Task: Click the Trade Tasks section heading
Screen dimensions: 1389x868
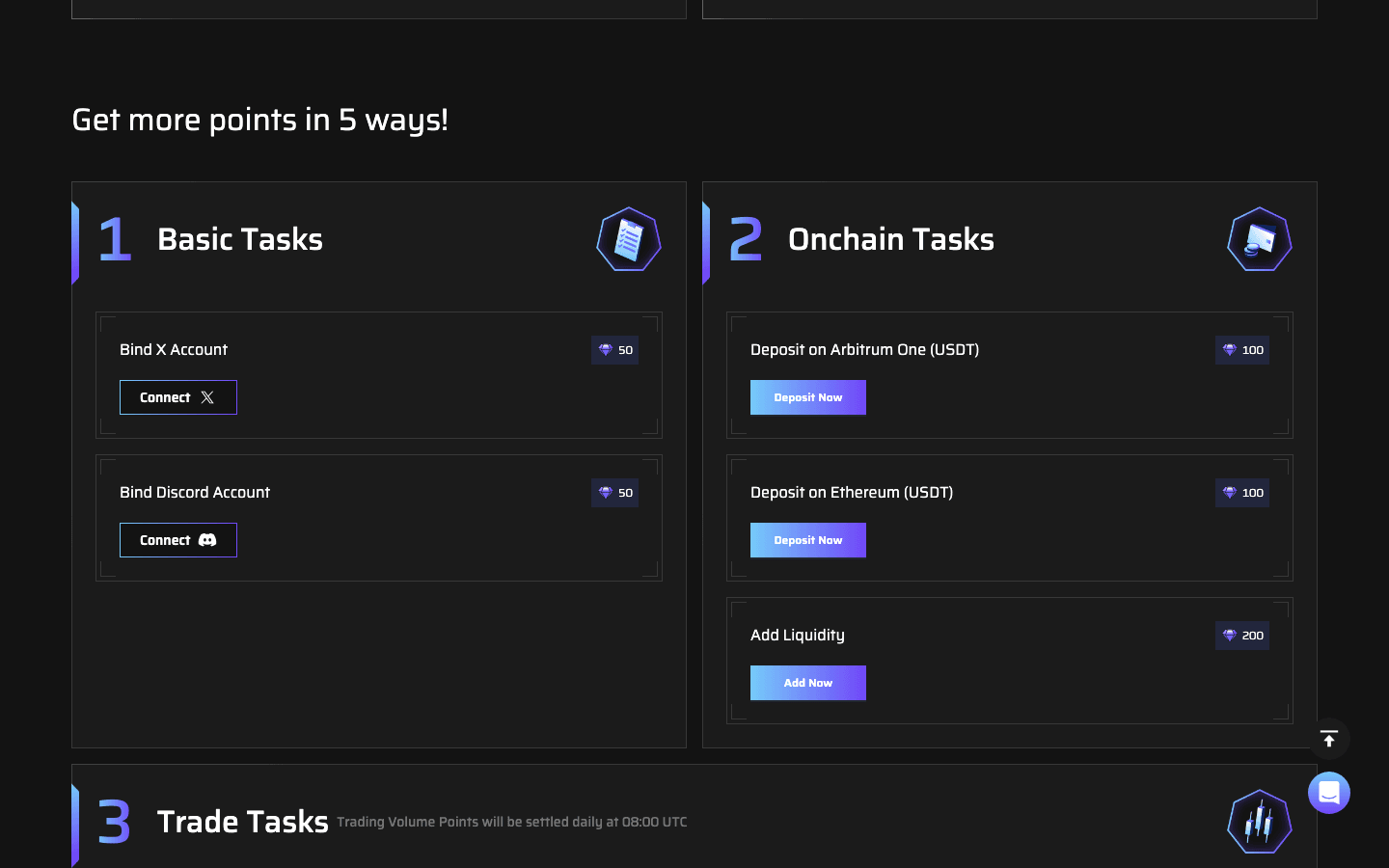Action: [243, 822]
